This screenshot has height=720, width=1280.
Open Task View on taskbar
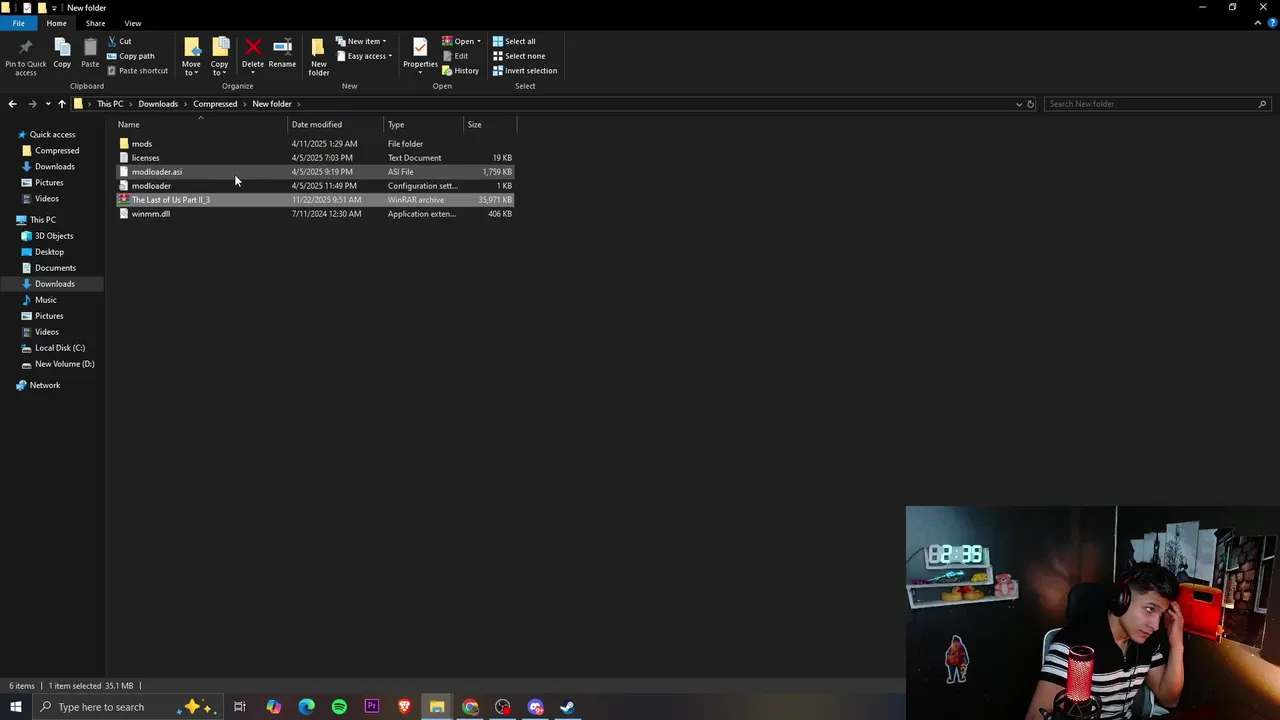[x=240, y=707]
